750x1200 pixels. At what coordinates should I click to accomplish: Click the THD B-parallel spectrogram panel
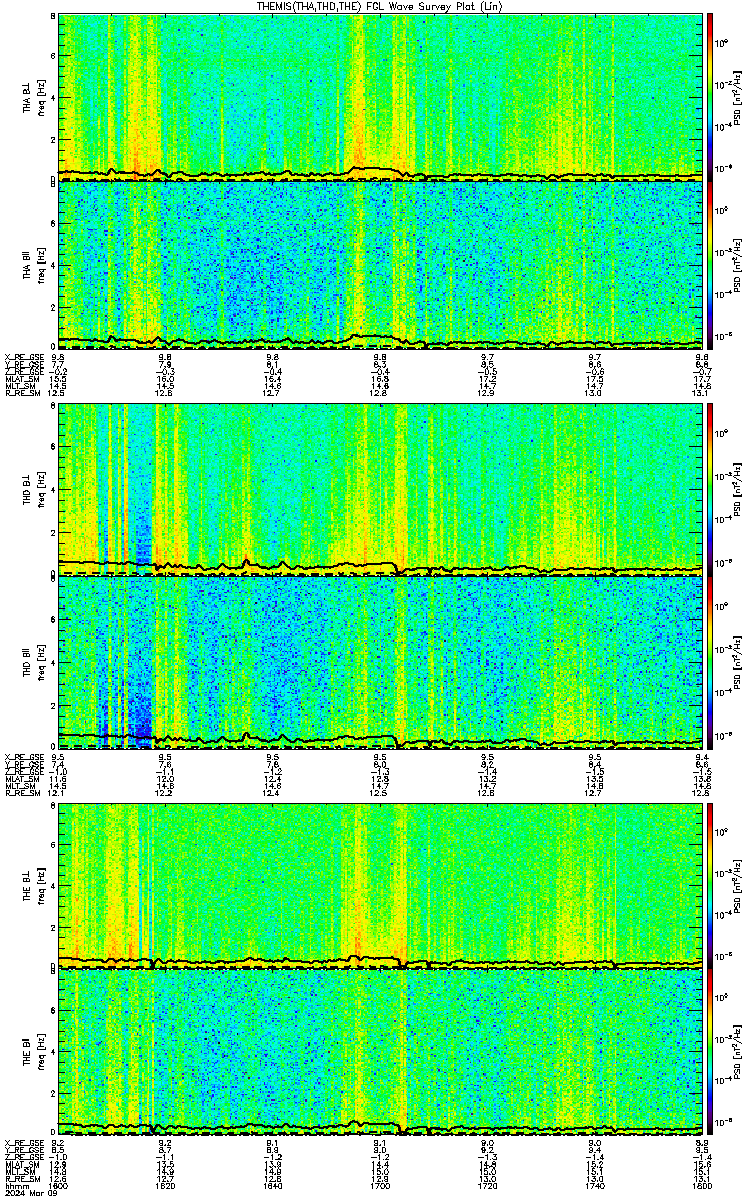380,660
